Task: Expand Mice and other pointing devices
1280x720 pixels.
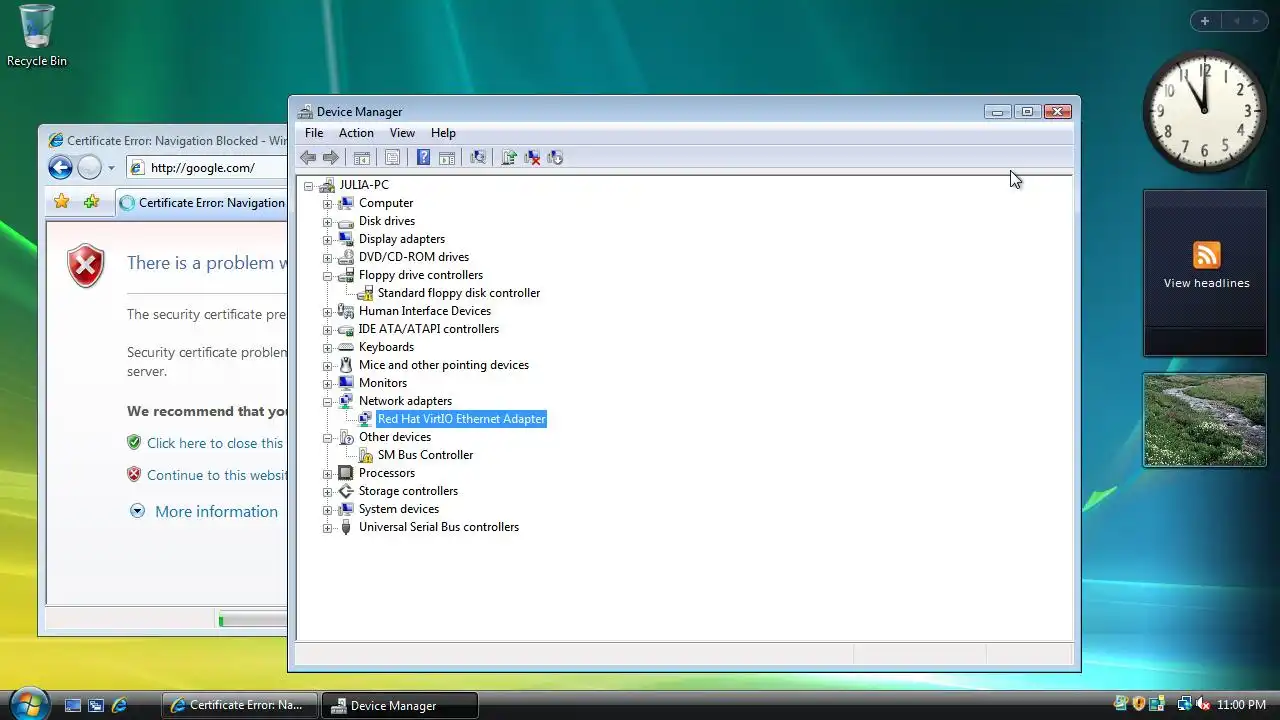Action: [x=327, y=365]
